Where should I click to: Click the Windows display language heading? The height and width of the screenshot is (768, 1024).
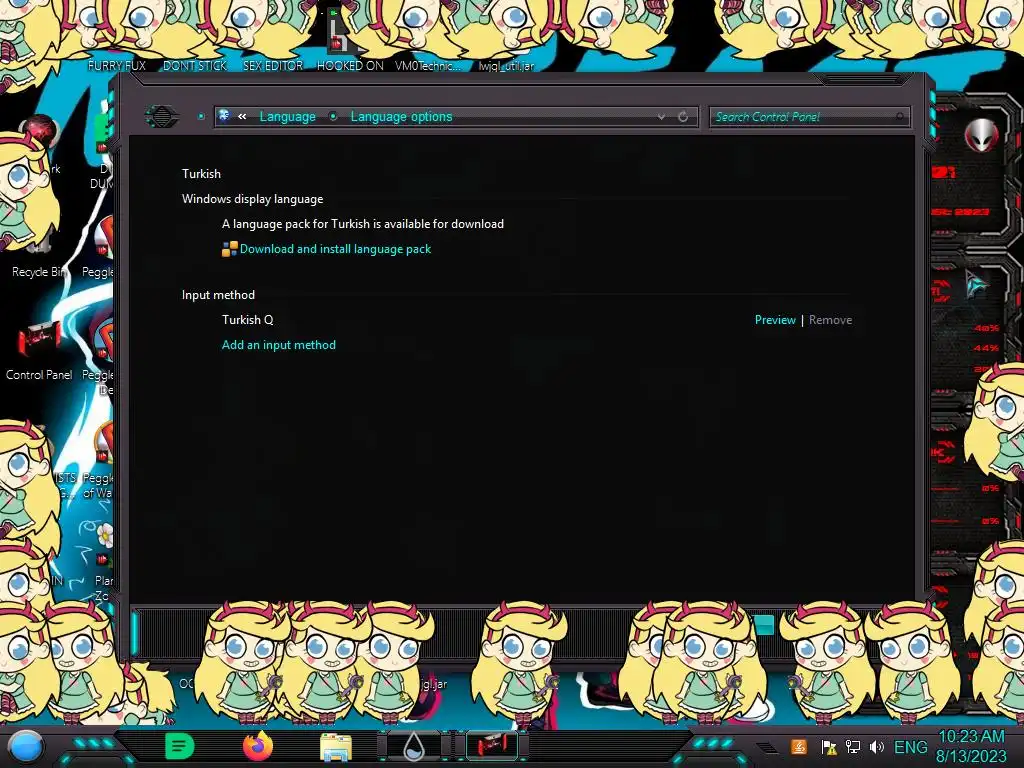(252, 199)
